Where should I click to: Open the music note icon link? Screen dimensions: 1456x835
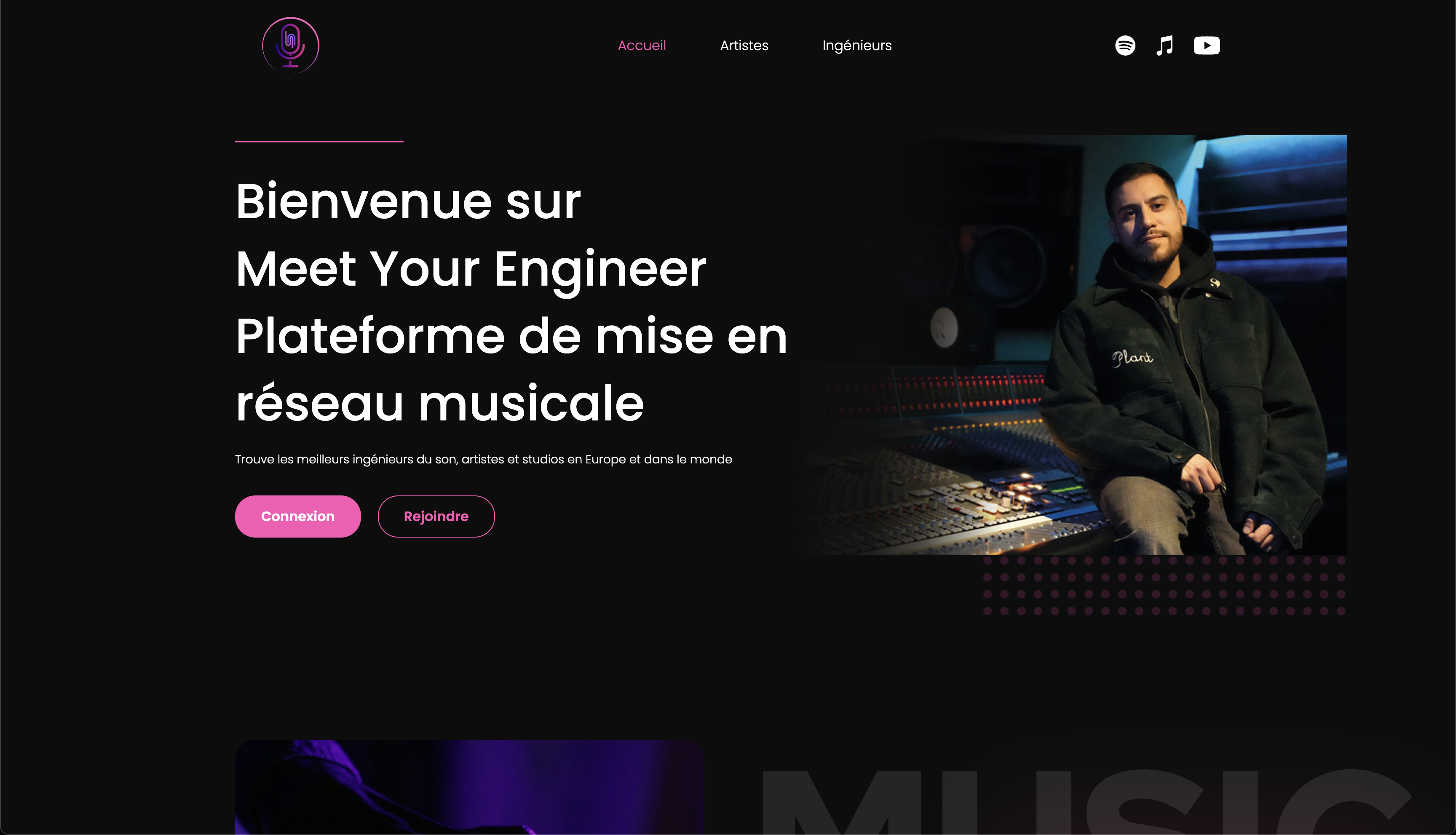pyautogui.click(x=1165, y=45)
